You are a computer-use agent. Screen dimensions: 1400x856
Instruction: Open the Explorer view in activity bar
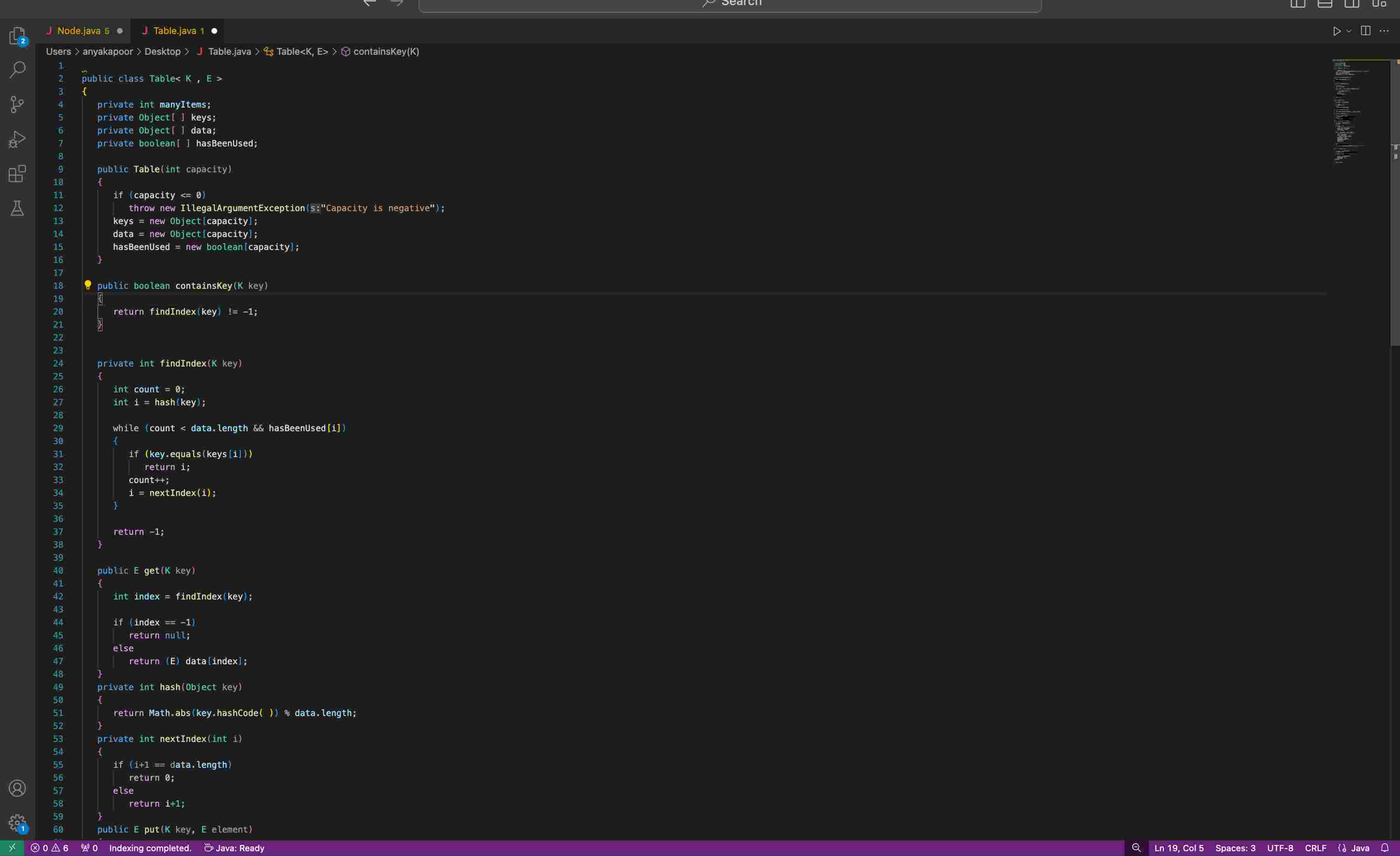17,36
